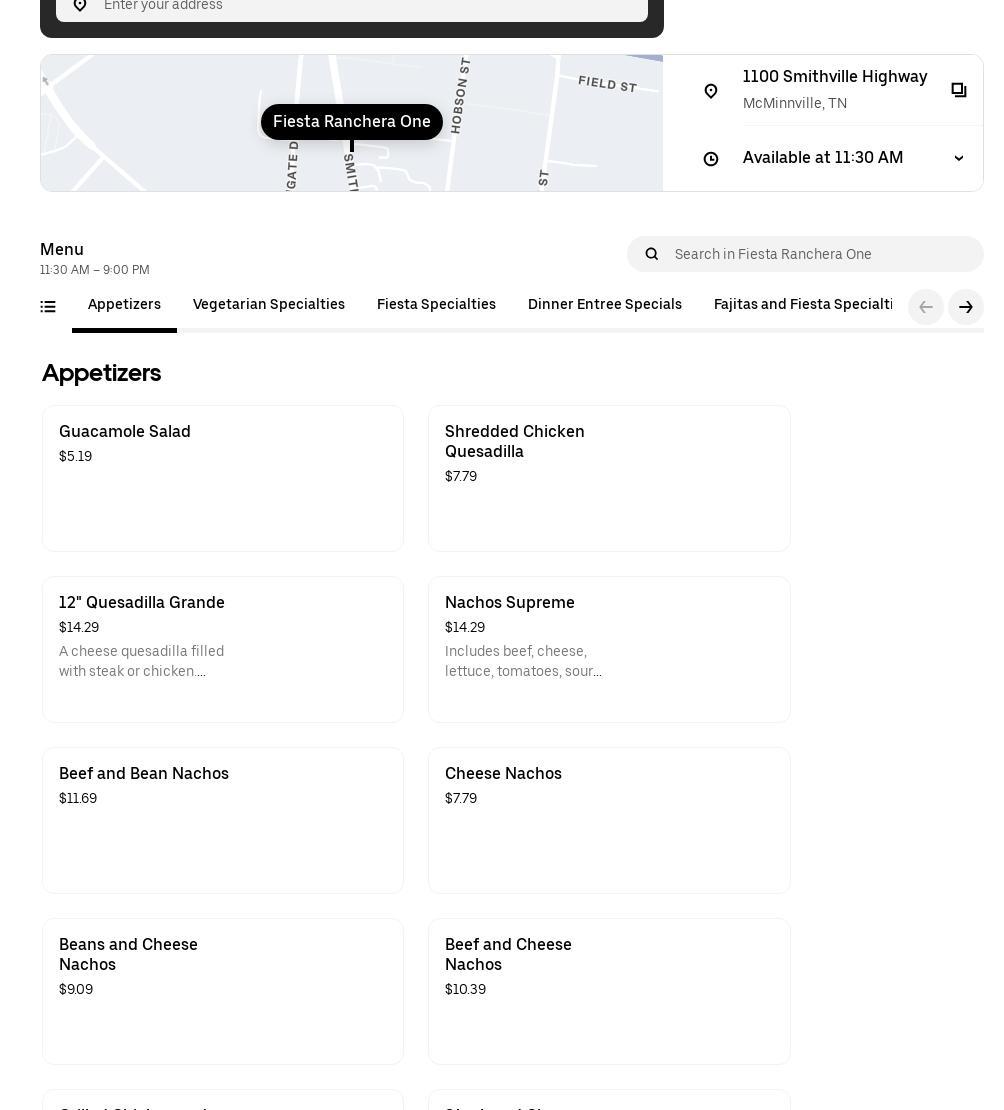Click the FIELD ST label on map

tap(607, 84)
